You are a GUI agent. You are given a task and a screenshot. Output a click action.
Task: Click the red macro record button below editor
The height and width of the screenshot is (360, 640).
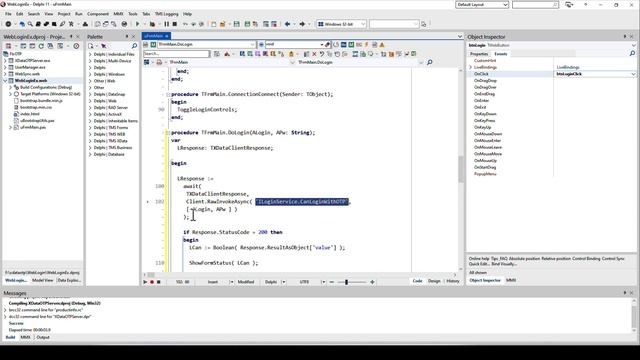tap(152, 282)
